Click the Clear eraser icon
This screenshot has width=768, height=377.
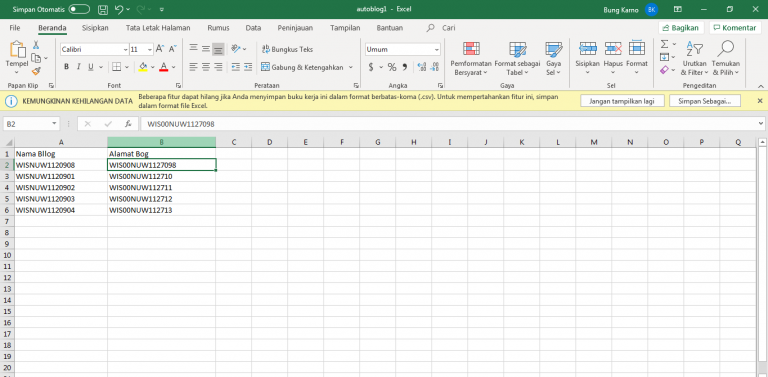click(664, 71)
